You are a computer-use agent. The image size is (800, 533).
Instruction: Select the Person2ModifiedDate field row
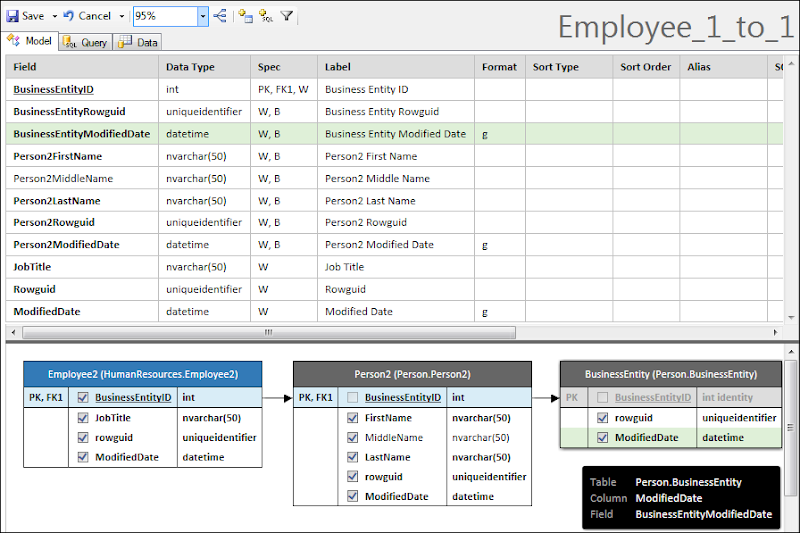tap(394, 245)
